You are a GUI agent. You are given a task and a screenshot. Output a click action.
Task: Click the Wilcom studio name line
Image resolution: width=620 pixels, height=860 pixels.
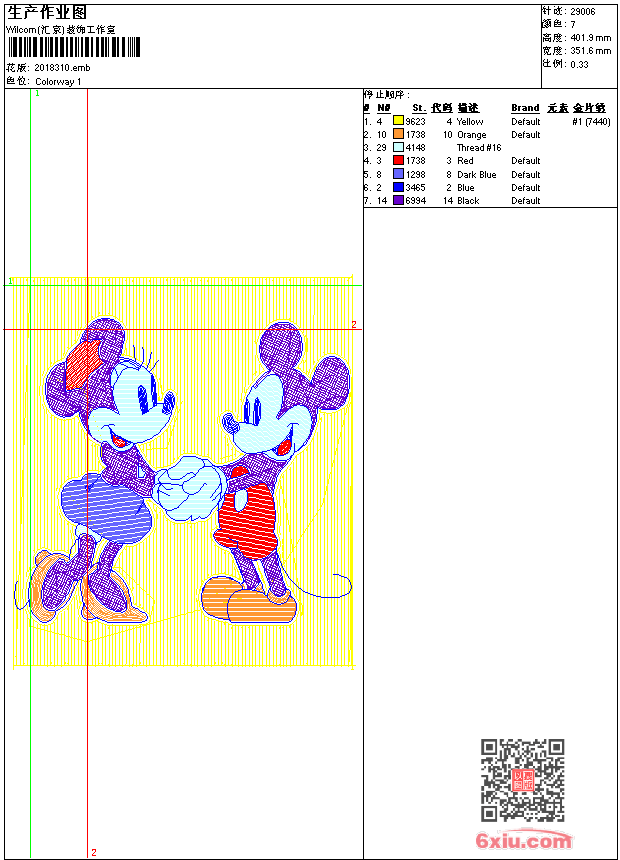(60, 30)
